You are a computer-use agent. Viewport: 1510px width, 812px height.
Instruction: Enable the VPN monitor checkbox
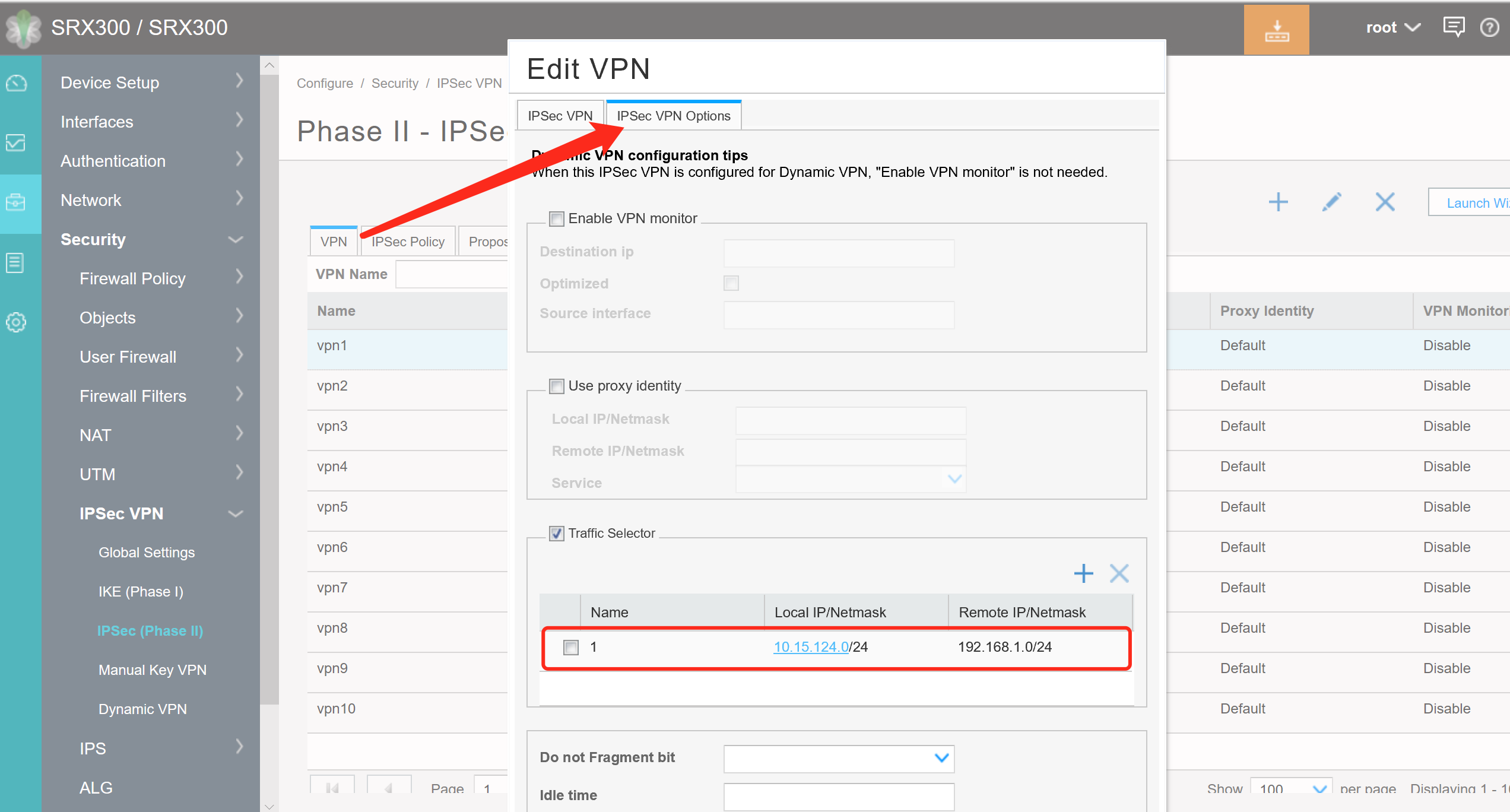(556, 219)
